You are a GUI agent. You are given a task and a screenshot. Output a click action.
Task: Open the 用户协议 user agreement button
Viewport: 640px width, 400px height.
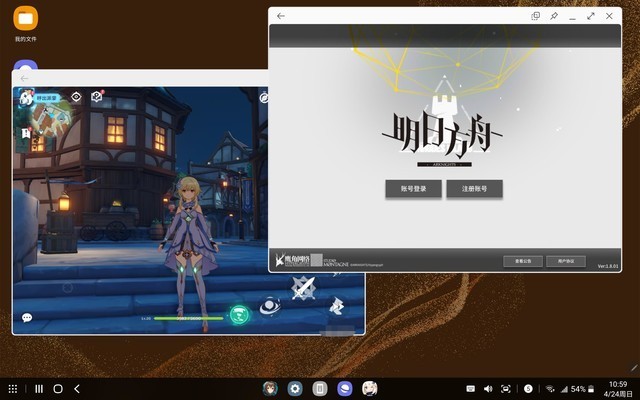pos(566,261)
